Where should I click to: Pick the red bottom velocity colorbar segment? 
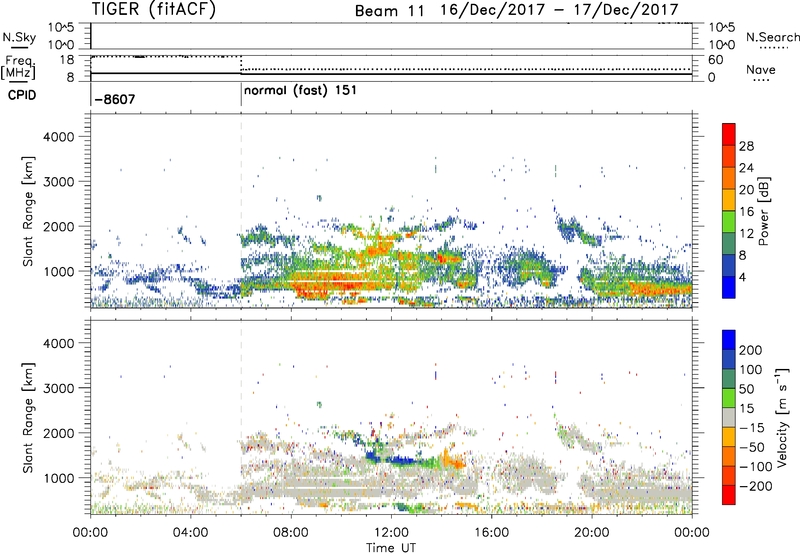(x=729, y=495)
